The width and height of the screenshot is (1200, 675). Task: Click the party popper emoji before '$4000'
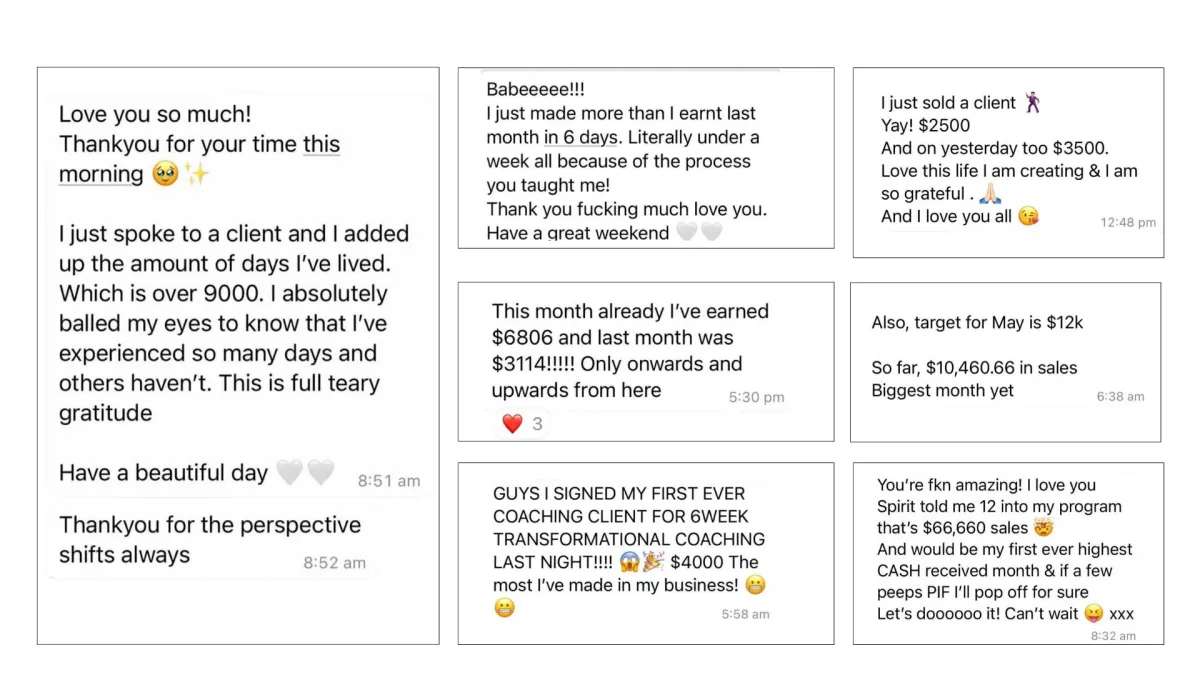point(654,562)
